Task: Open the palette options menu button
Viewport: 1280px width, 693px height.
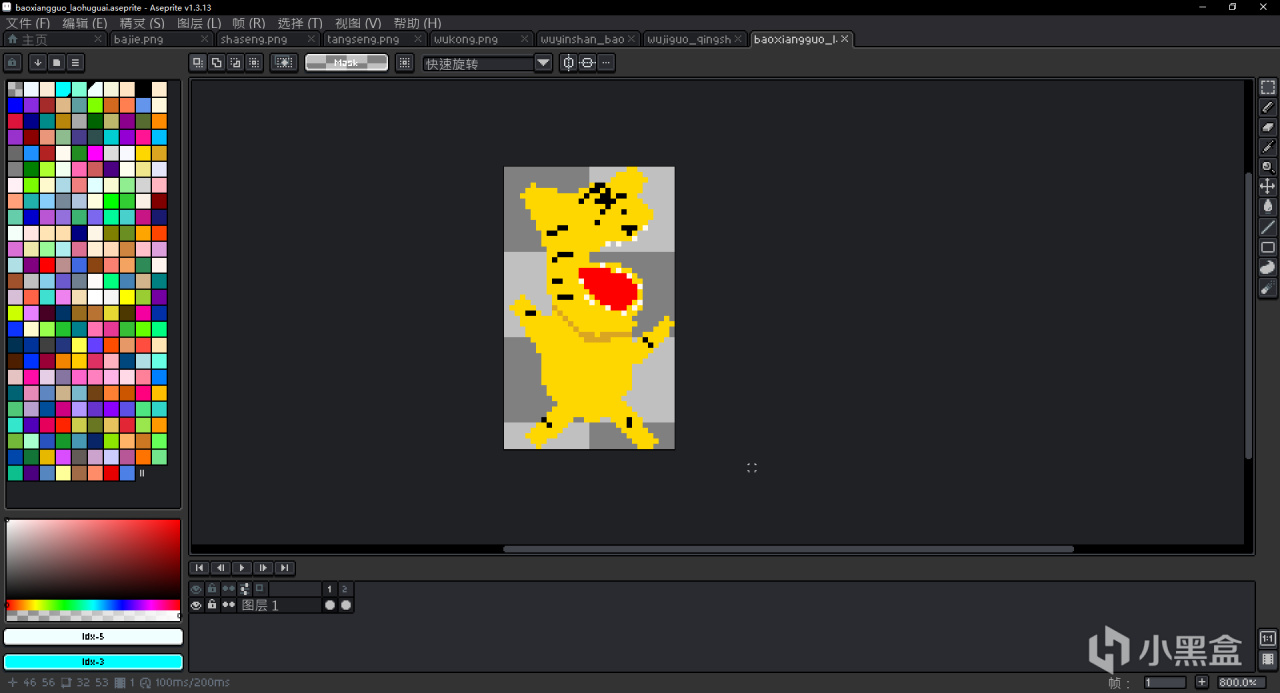Action: pos(75,63)
